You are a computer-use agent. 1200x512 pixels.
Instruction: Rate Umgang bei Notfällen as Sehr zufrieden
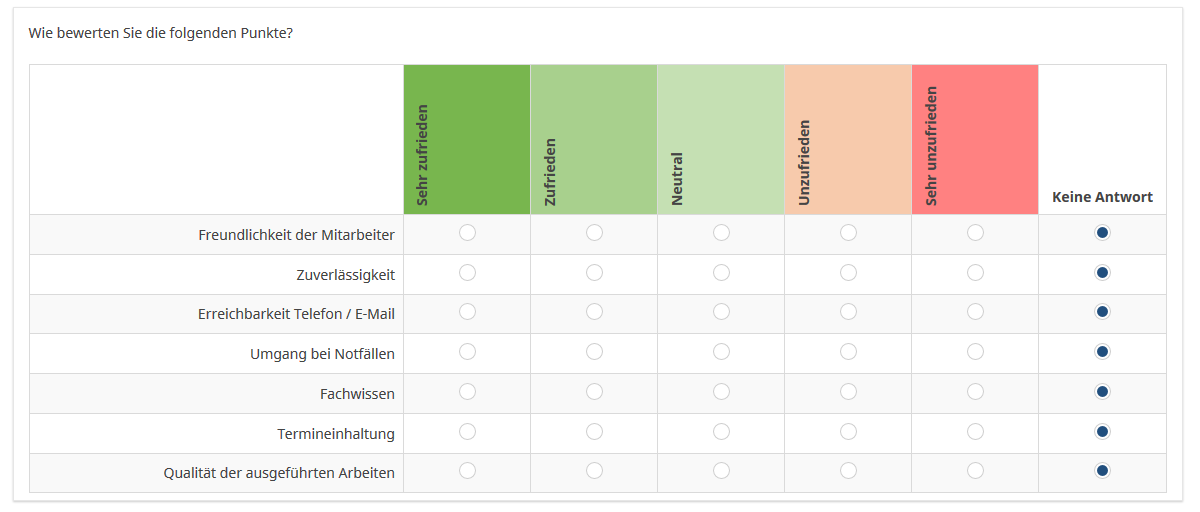coord(467,351)
